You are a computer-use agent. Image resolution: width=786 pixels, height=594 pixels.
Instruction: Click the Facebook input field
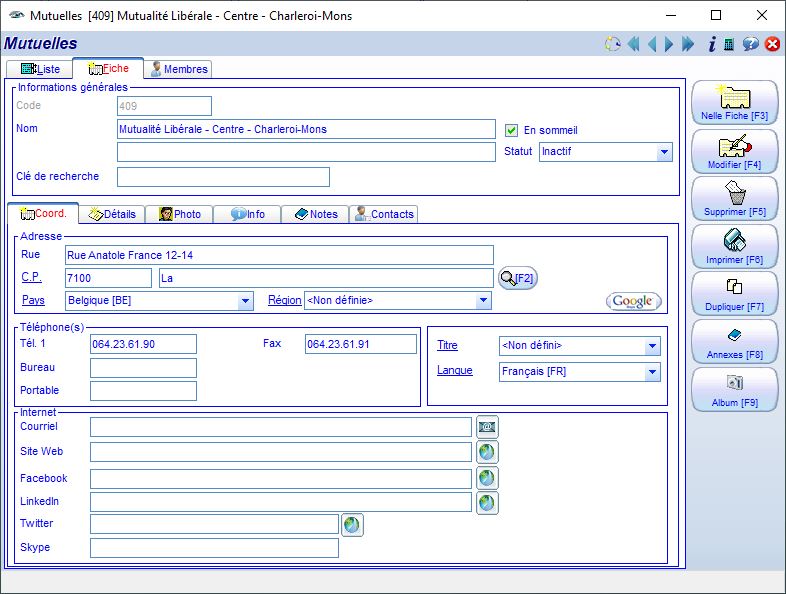pos(281,479)
